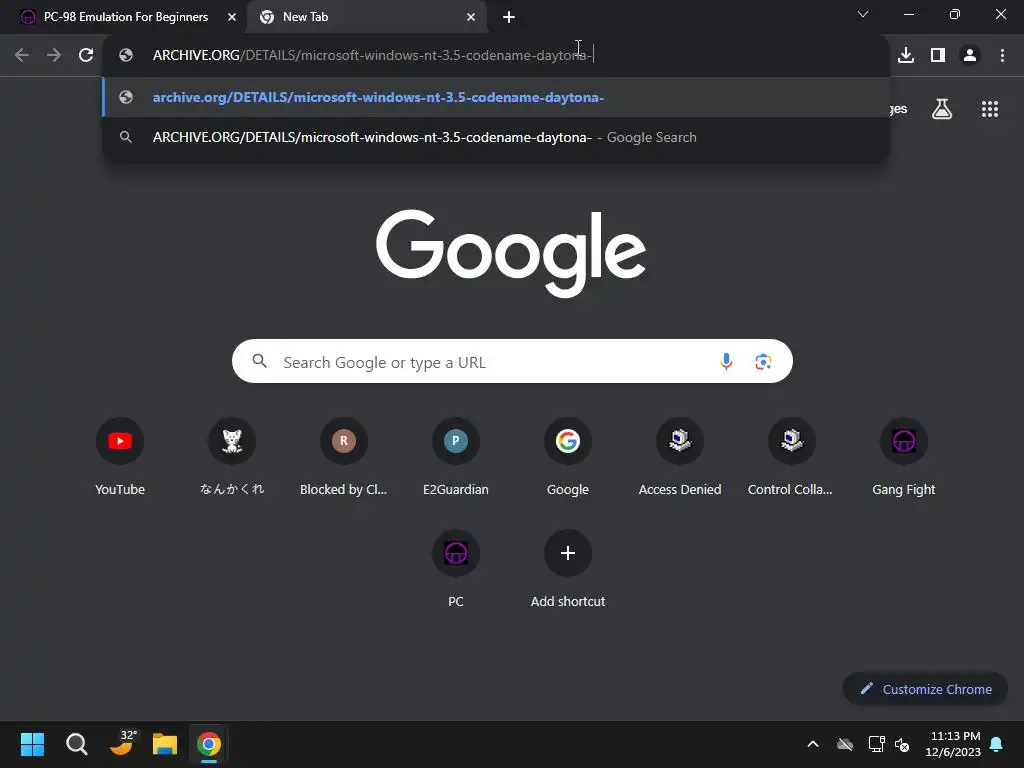Open the tab search chevron
Screen dimensions: 1024x768
[x=863, y=14]
